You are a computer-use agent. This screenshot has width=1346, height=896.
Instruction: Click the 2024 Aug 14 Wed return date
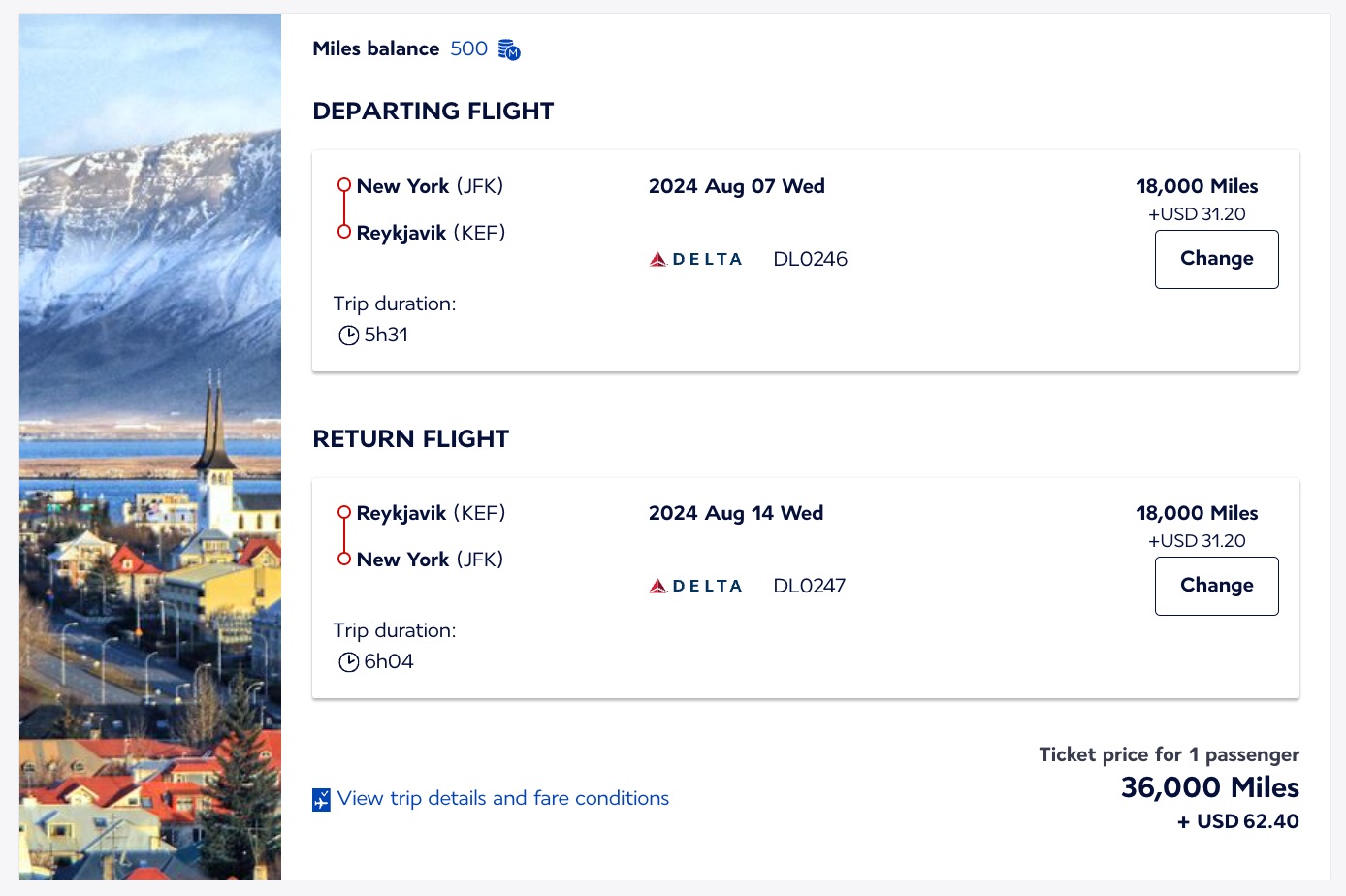point(735,513)
